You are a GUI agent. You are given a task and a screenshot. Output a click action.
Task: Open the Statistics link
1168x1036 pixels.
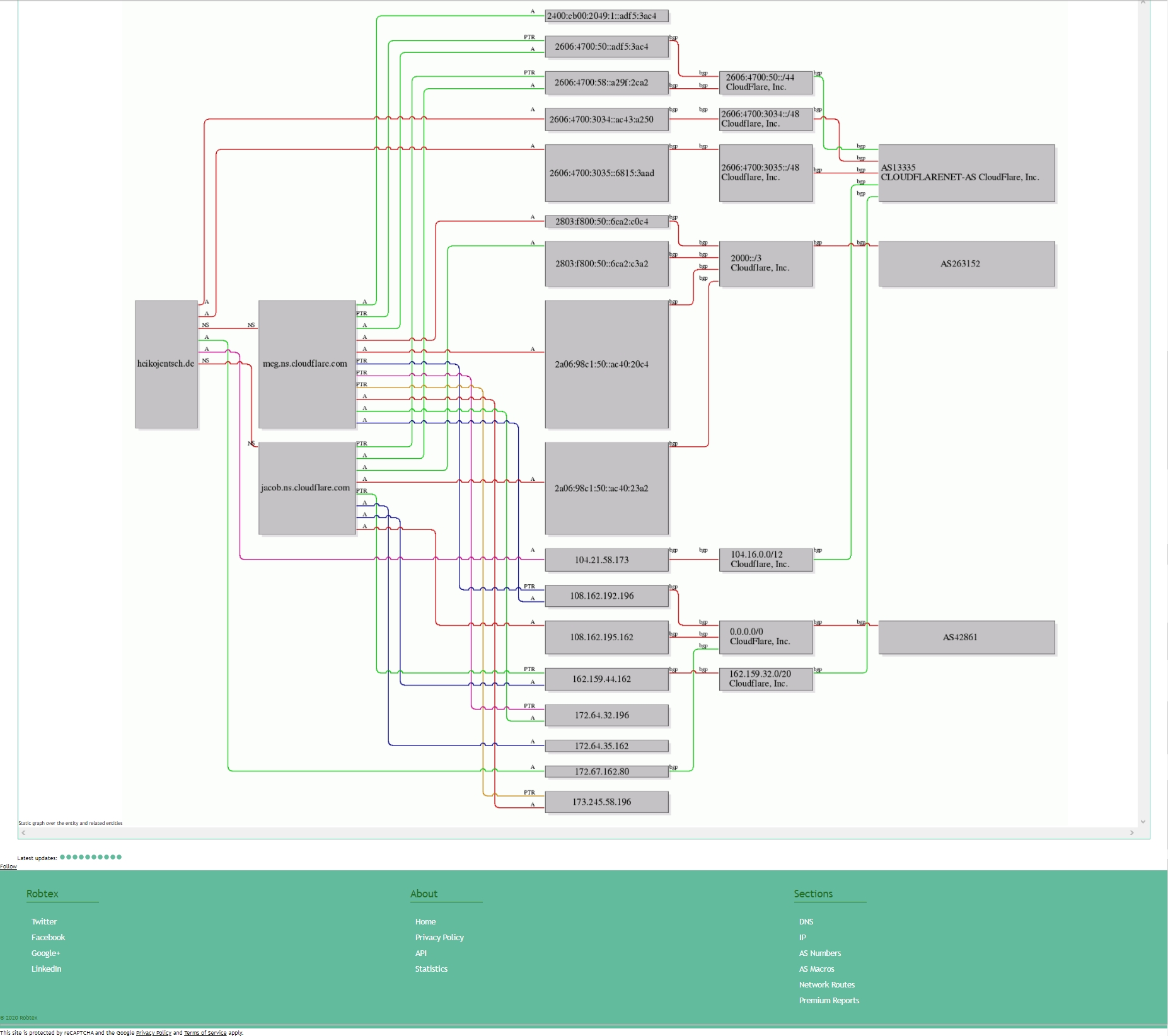click(x=431, y=969)
